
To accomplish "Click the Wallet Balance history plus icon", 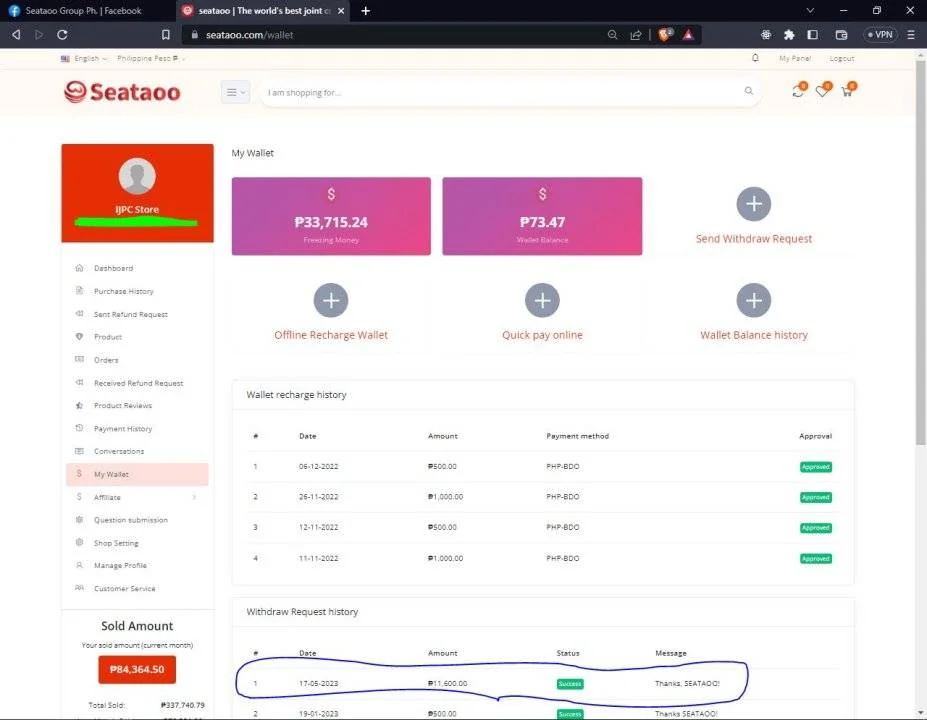I will [753, 300].
